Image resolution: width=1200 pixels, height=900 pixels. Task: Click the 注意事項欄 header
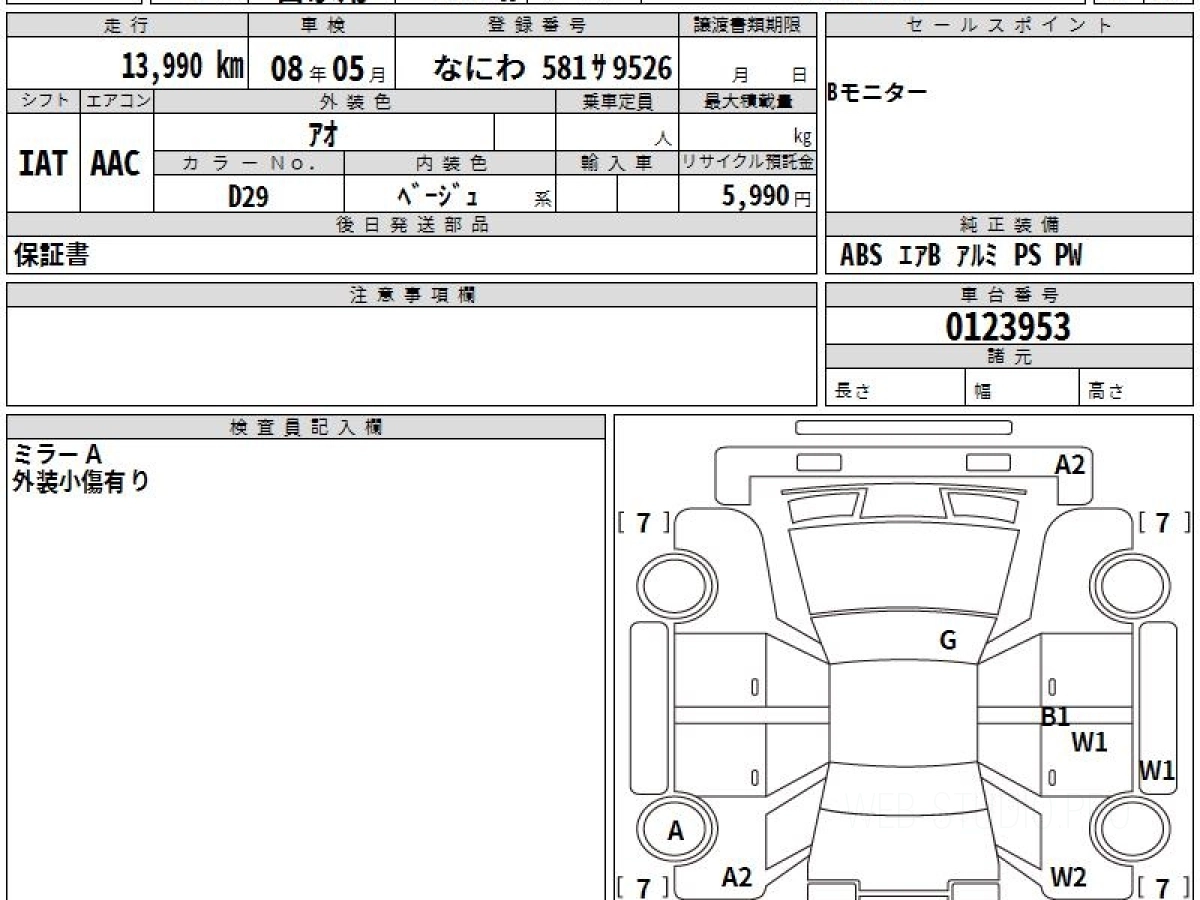411,295
